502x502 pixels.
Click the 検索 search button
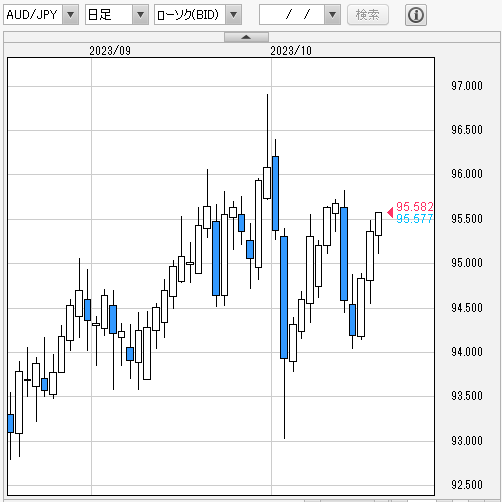click(x=368, y=15)
